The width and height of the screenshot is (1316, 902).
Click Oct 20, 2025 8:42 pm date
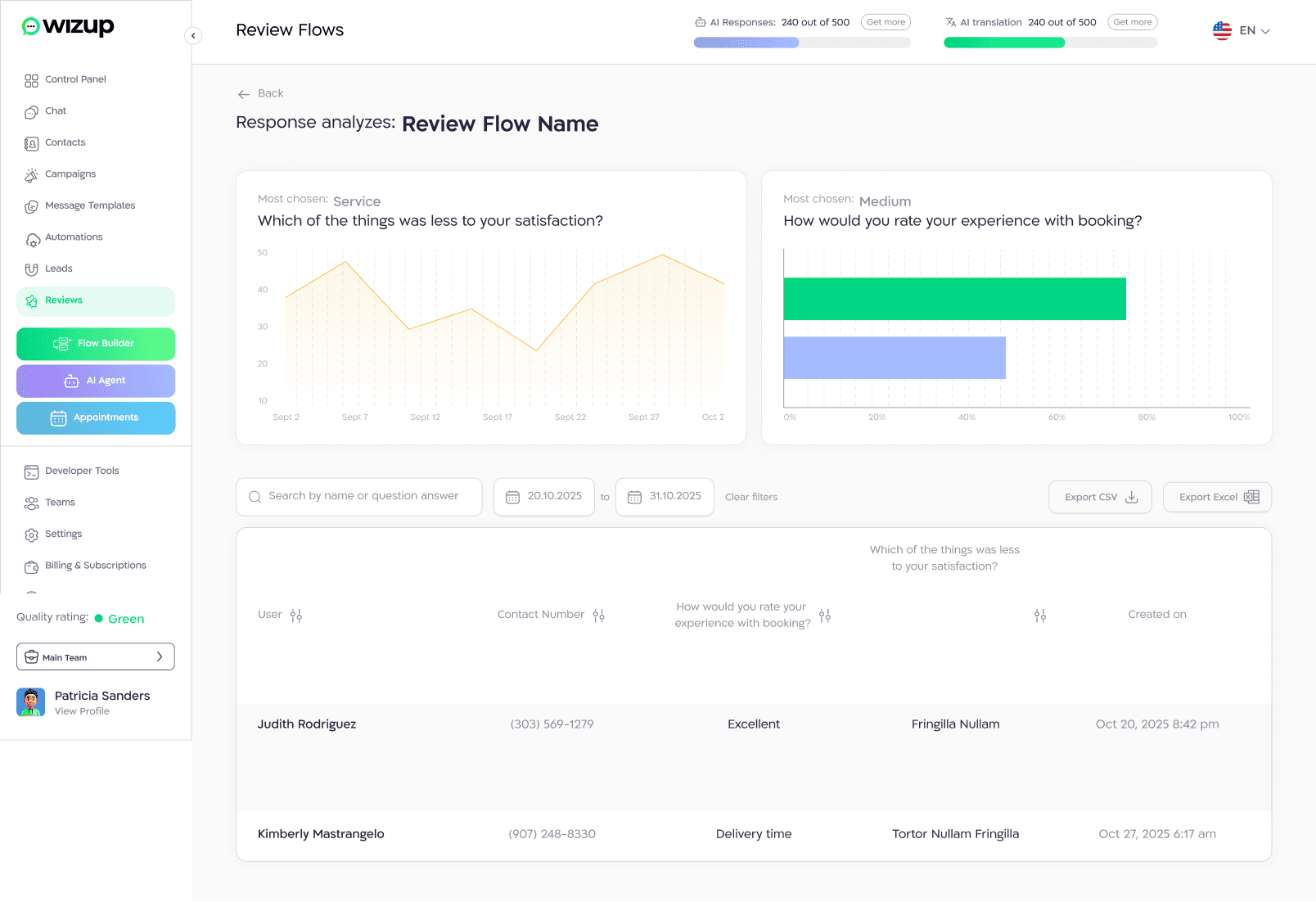1157,724
